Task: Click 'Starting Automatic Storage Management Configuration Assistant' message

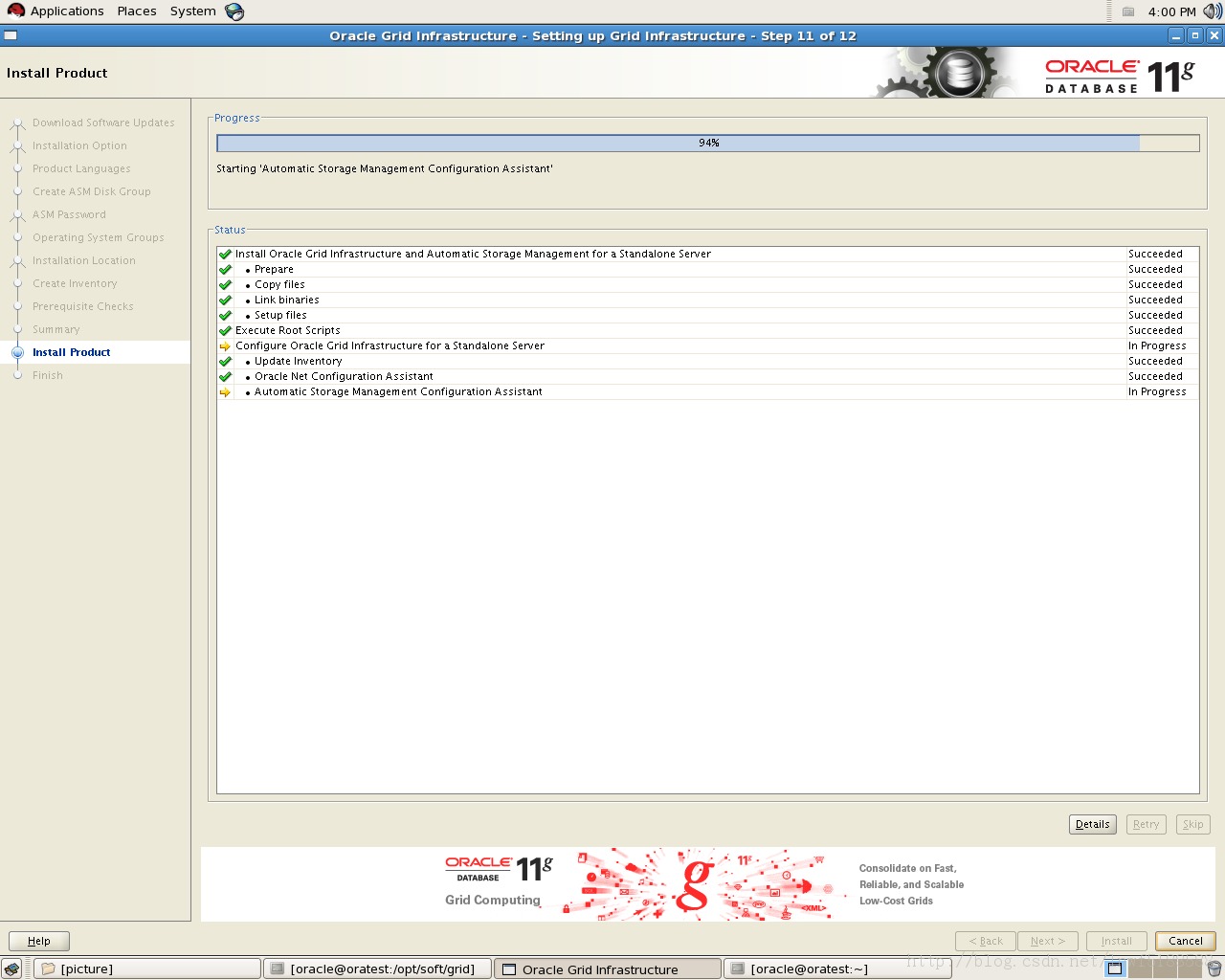Action: tap(385, 168)
